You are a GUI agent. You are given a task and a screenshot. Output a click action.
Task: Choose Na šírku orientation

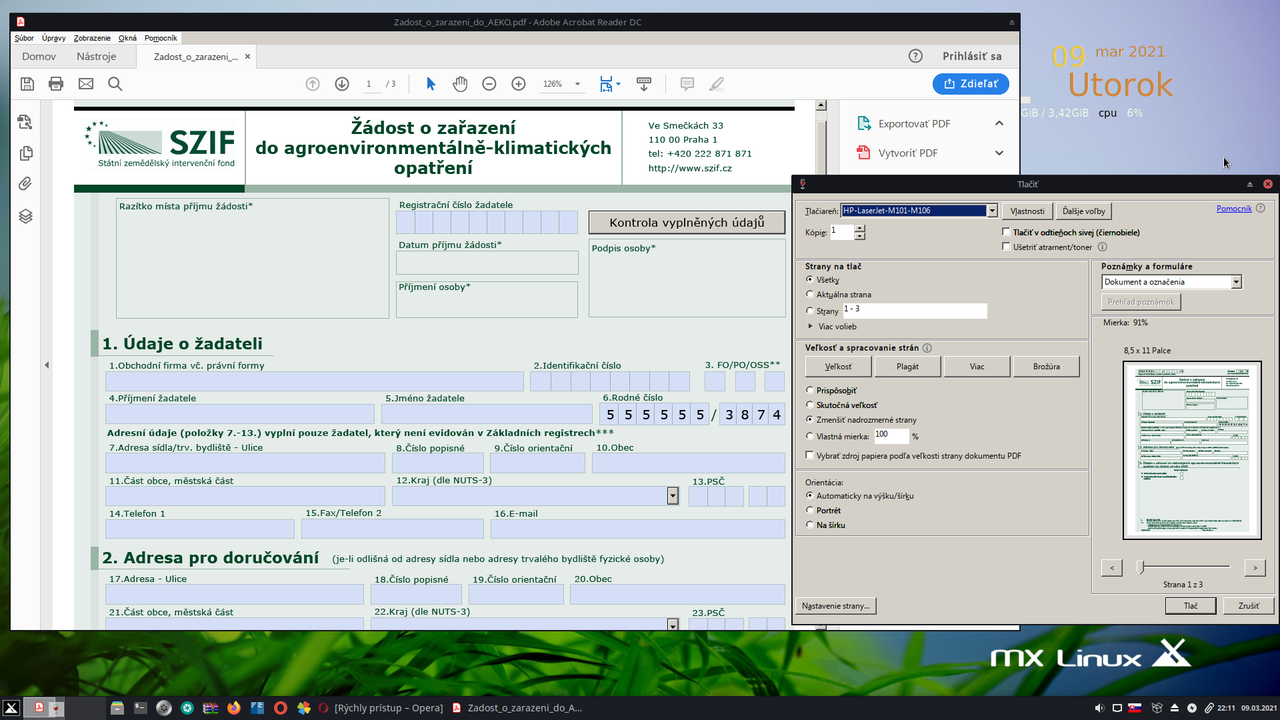[810, 524]
